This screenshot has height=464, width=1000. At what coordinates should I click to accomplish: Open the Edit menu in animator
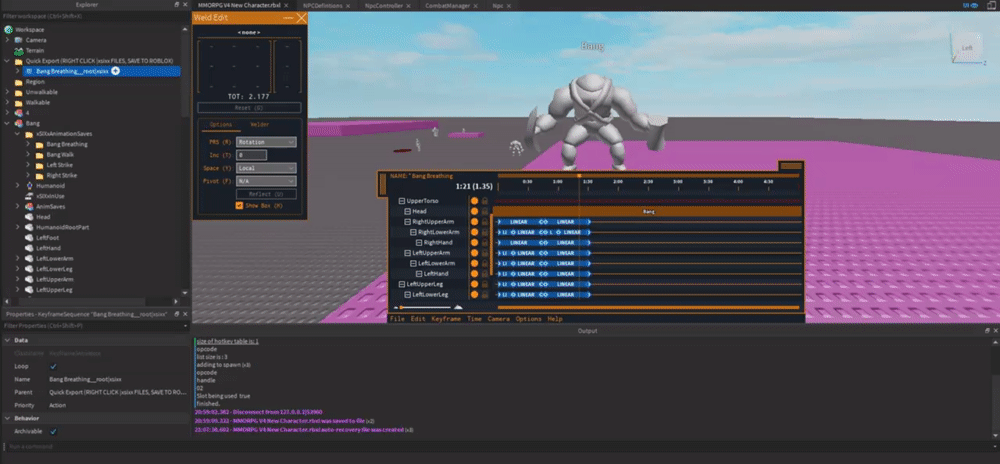click(418, 319)
